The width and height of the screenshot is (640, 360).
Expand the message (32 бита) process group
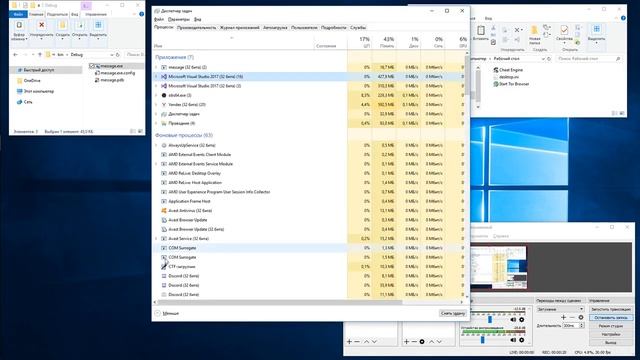[156, 67]
